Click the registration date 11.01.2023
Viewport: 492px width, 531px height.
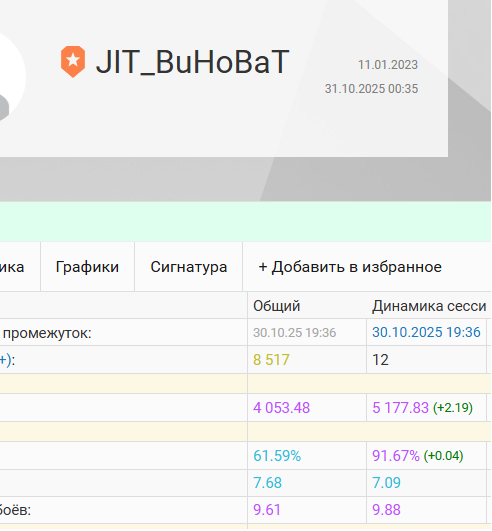388,65
